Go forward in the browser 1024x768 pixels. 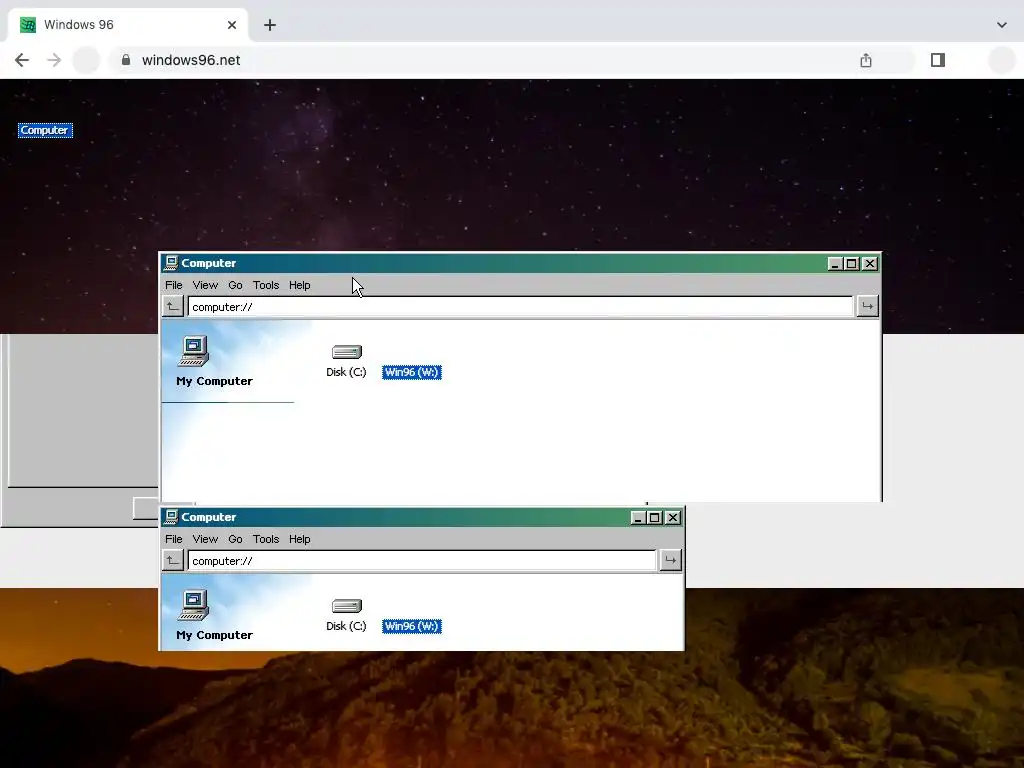pos(54,60)
